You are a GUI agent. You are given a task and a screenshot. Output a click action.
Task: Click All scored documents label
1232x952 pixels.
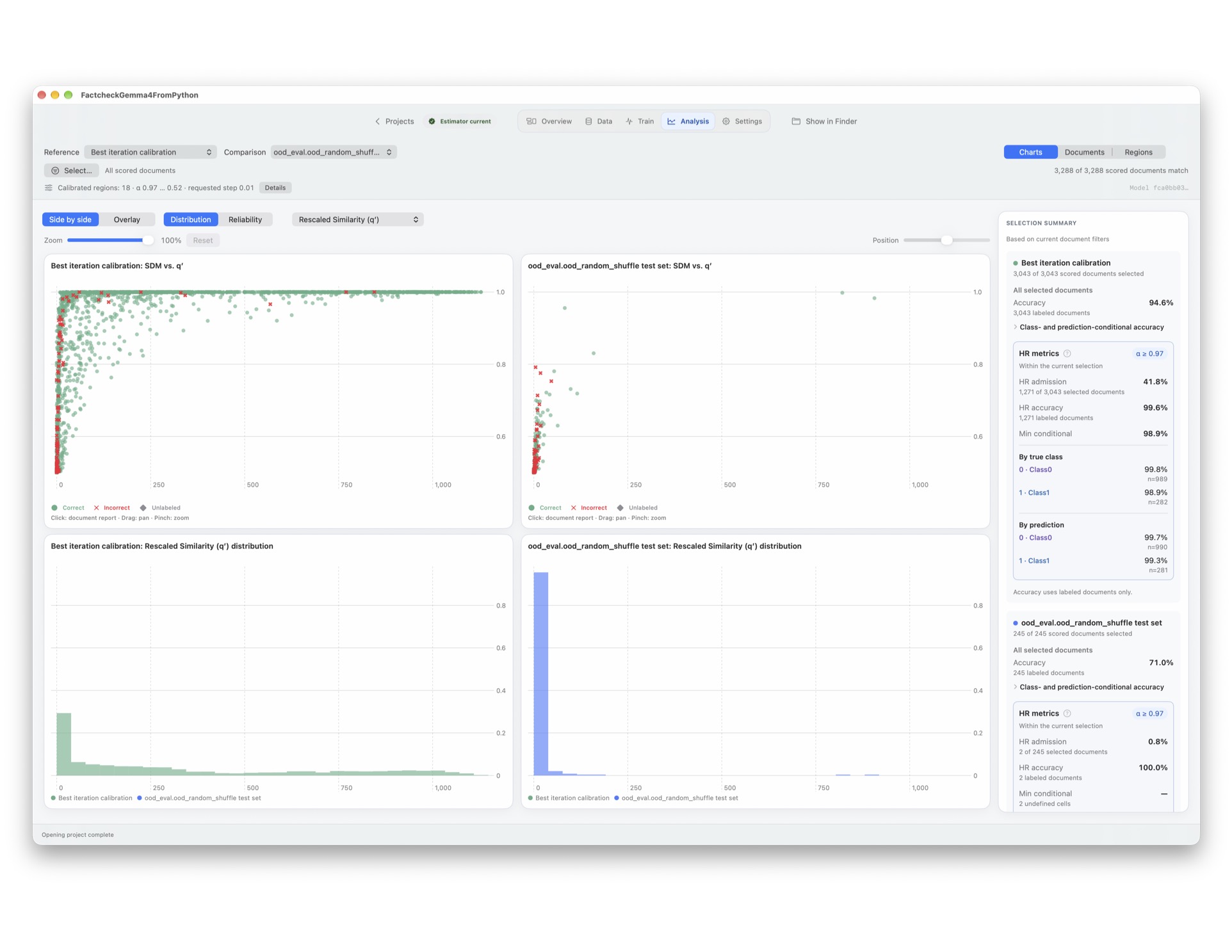(140, 171)
